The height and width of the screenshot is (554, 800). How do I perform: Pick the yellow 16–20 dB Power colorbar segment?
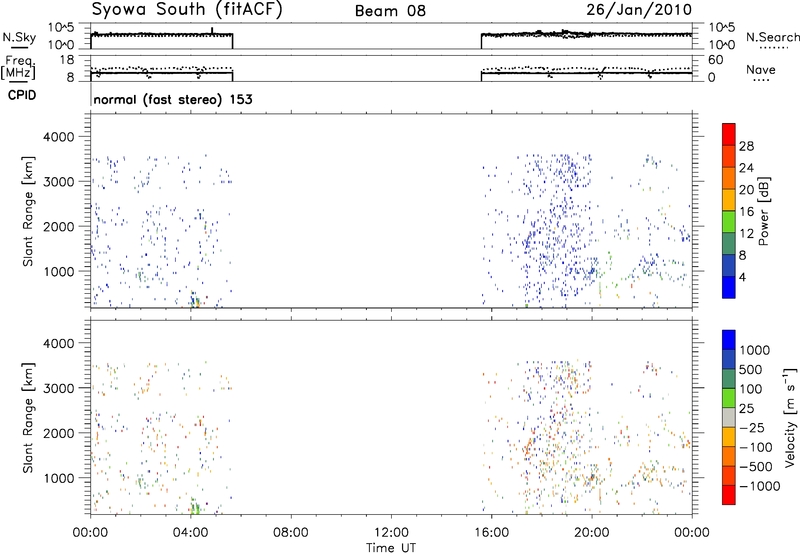[x=729, y=199]
